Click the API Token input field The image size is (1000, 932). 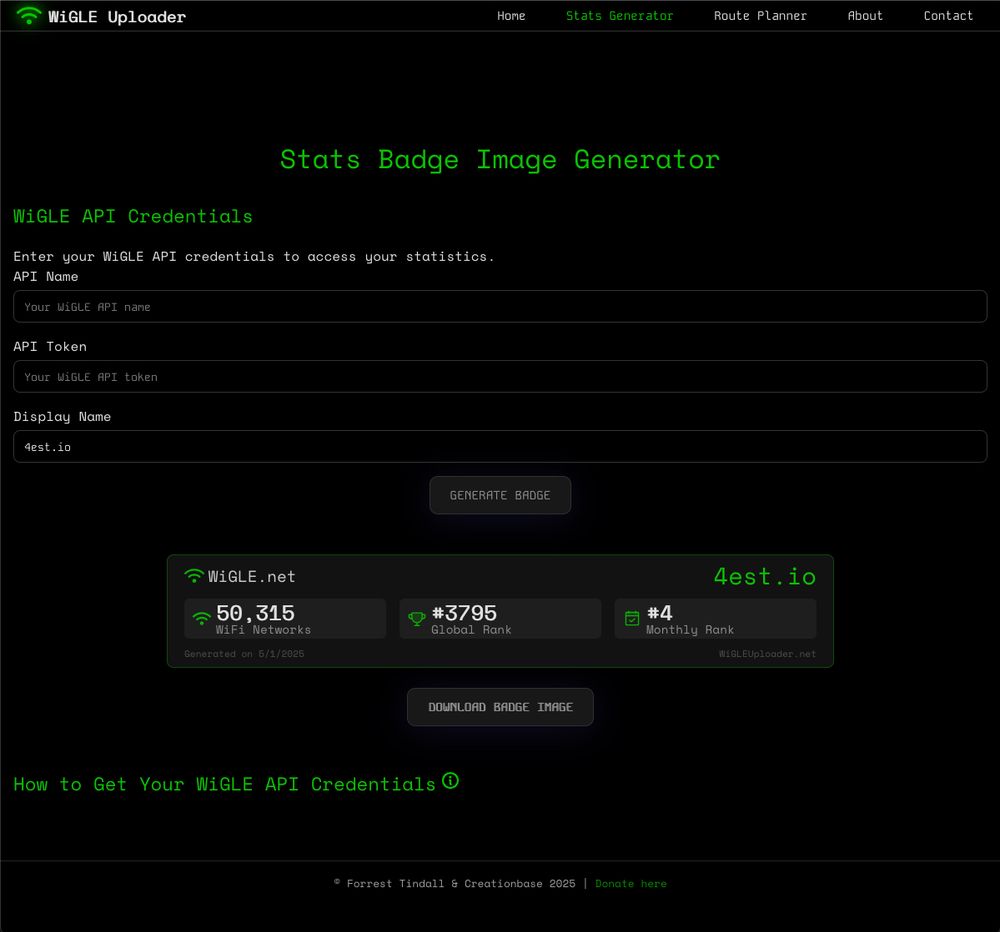500,376
